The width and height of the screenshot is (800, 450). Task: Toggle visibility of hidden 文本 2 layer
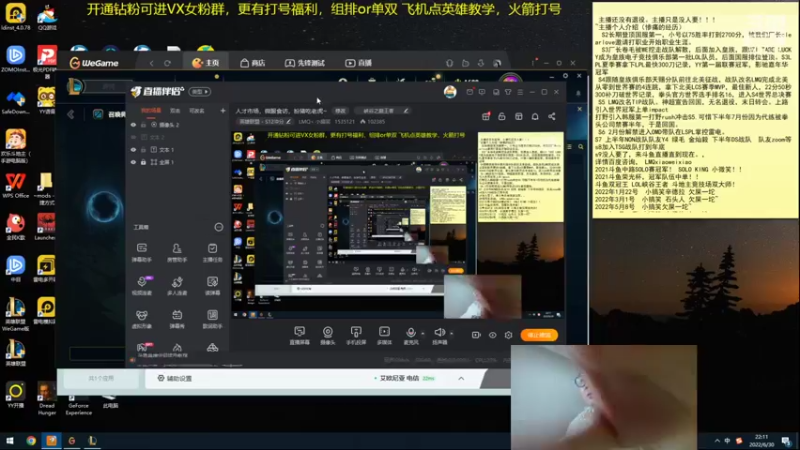[134, 137]
